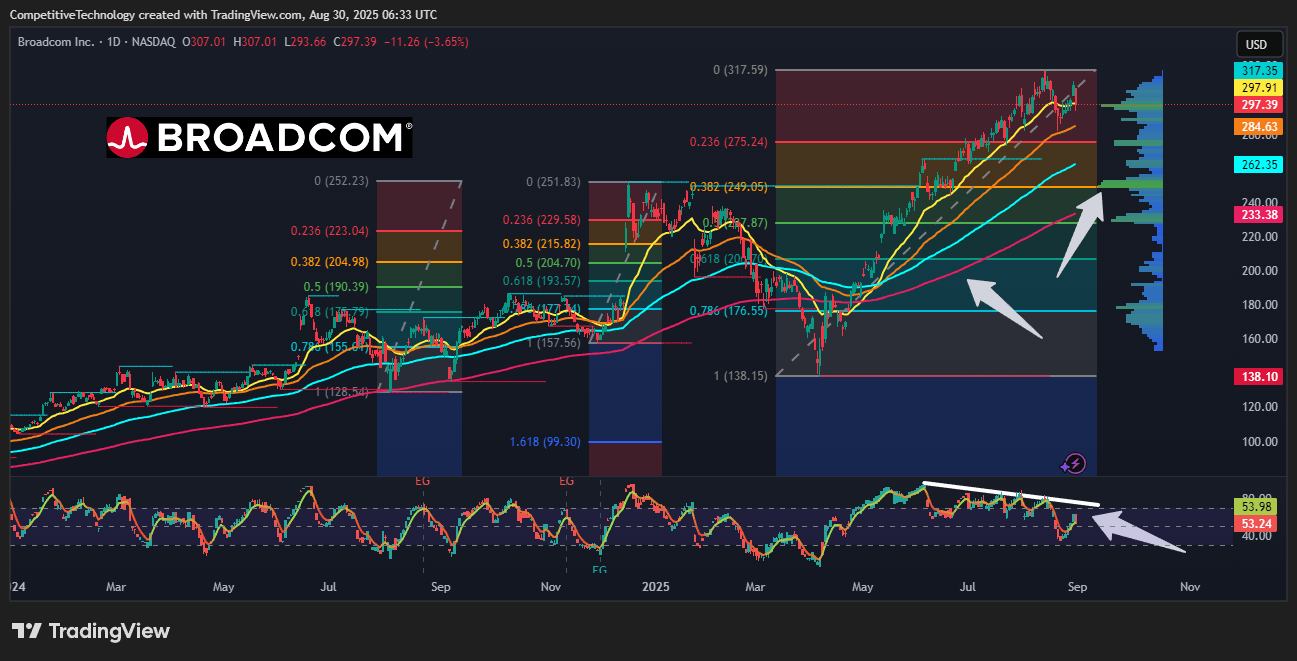Click the 284.63 orange price label
The image size is (1297, 661).
(1256, 126)
